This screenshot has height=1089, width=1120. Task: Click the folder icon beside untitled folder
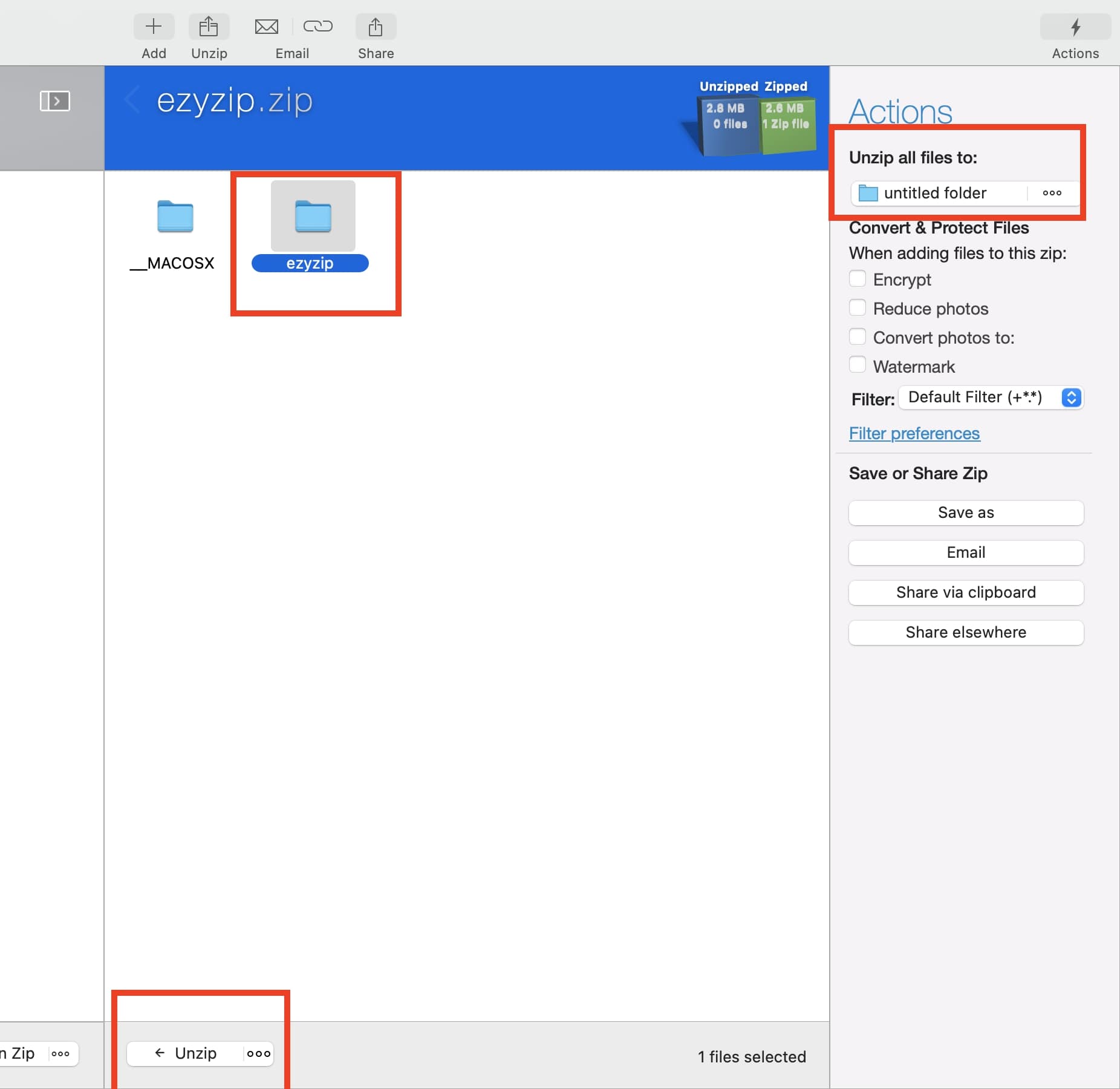pos(868,193)
